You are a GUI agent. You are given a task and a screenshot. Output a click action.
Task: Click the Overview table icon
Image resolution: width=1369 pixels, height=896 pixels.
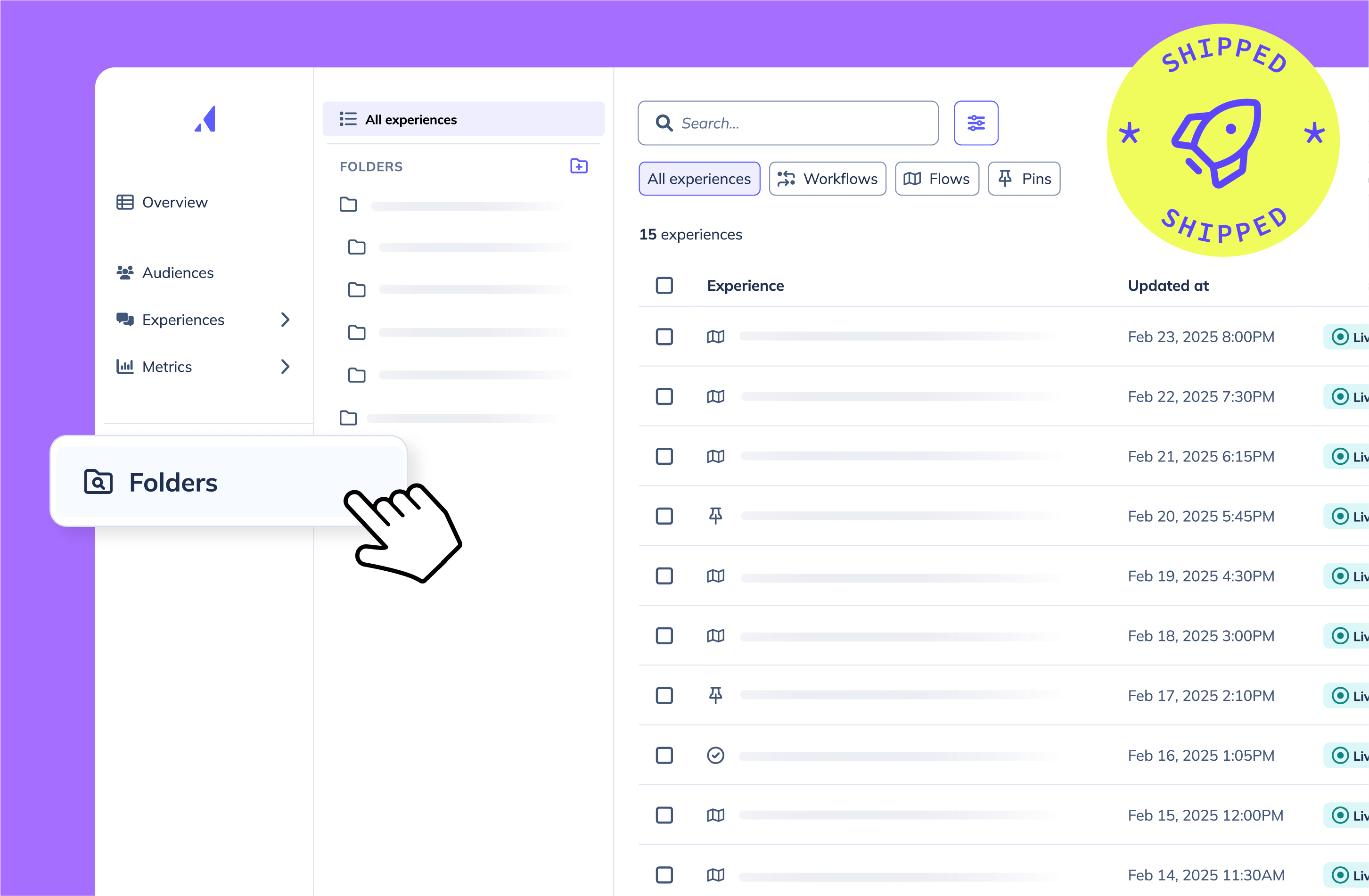click(125, 202)
